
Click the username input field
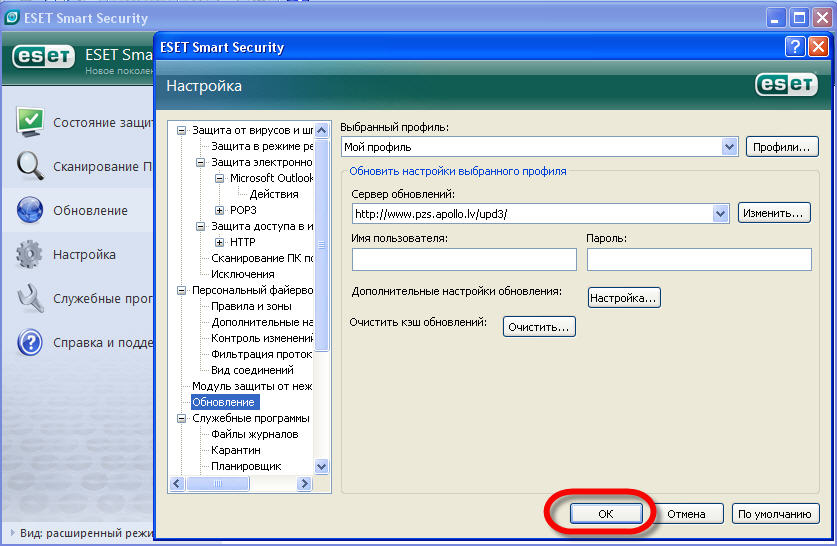464,259
